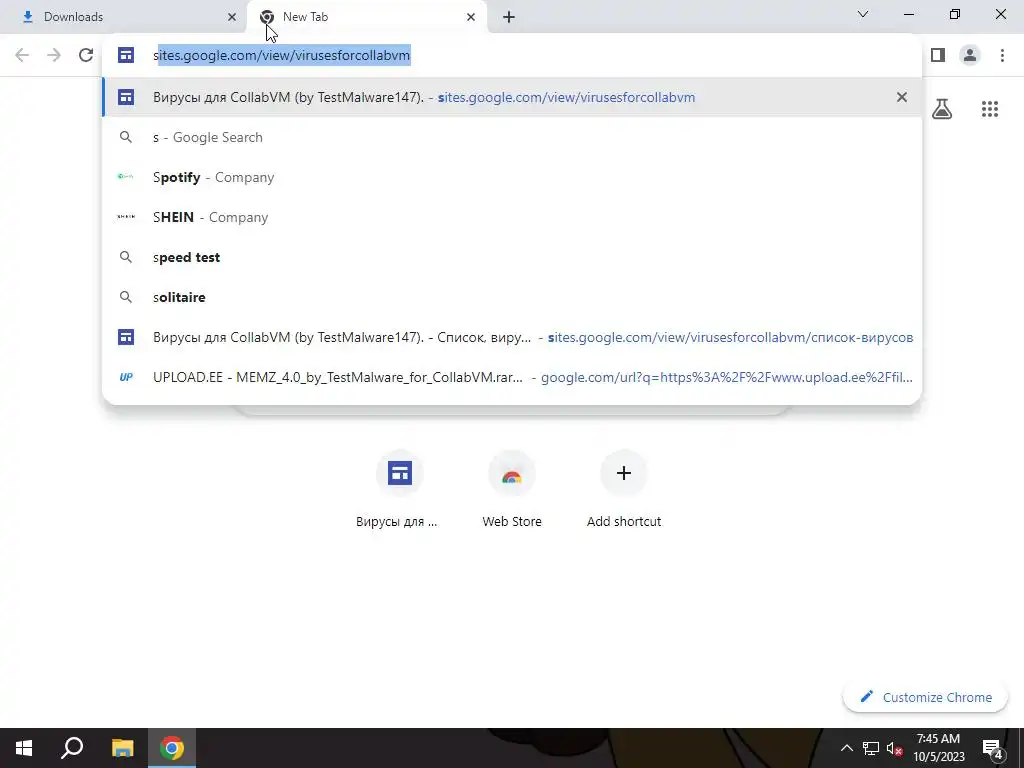
Task: Open the side panel icon
Action: point(938,55)
